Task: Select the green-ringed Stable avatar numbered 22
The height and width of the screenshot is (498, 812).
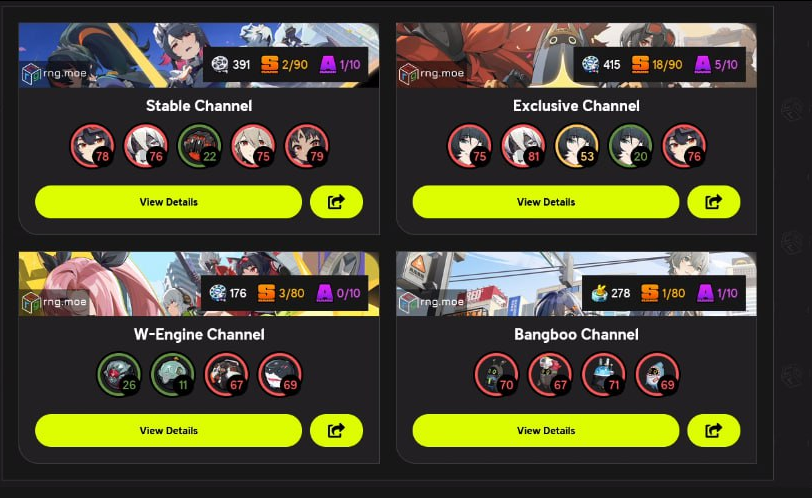Action: [x=200, y=146]
